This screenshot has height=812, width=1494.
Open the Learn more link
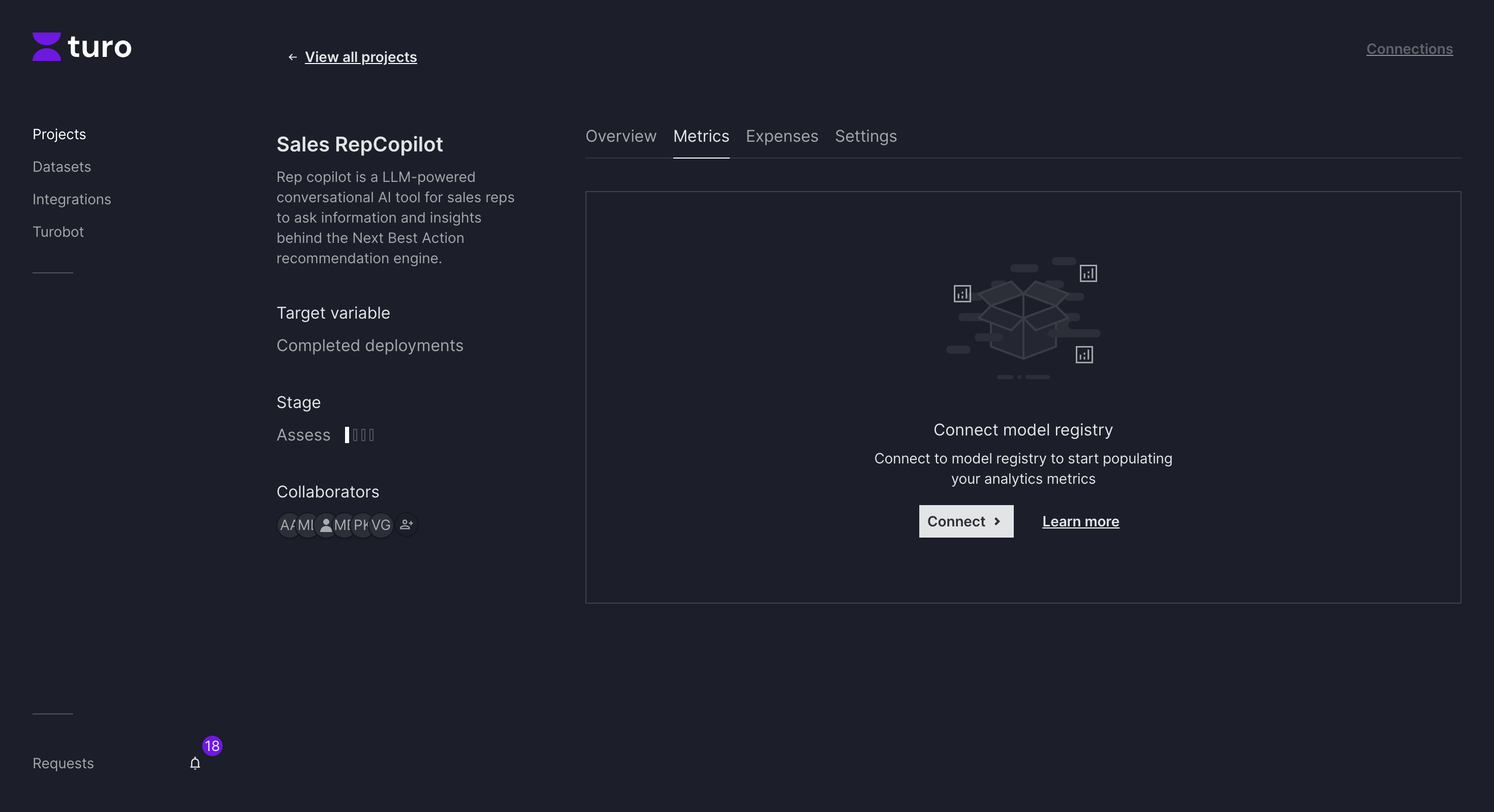[x=1080, y=521]
